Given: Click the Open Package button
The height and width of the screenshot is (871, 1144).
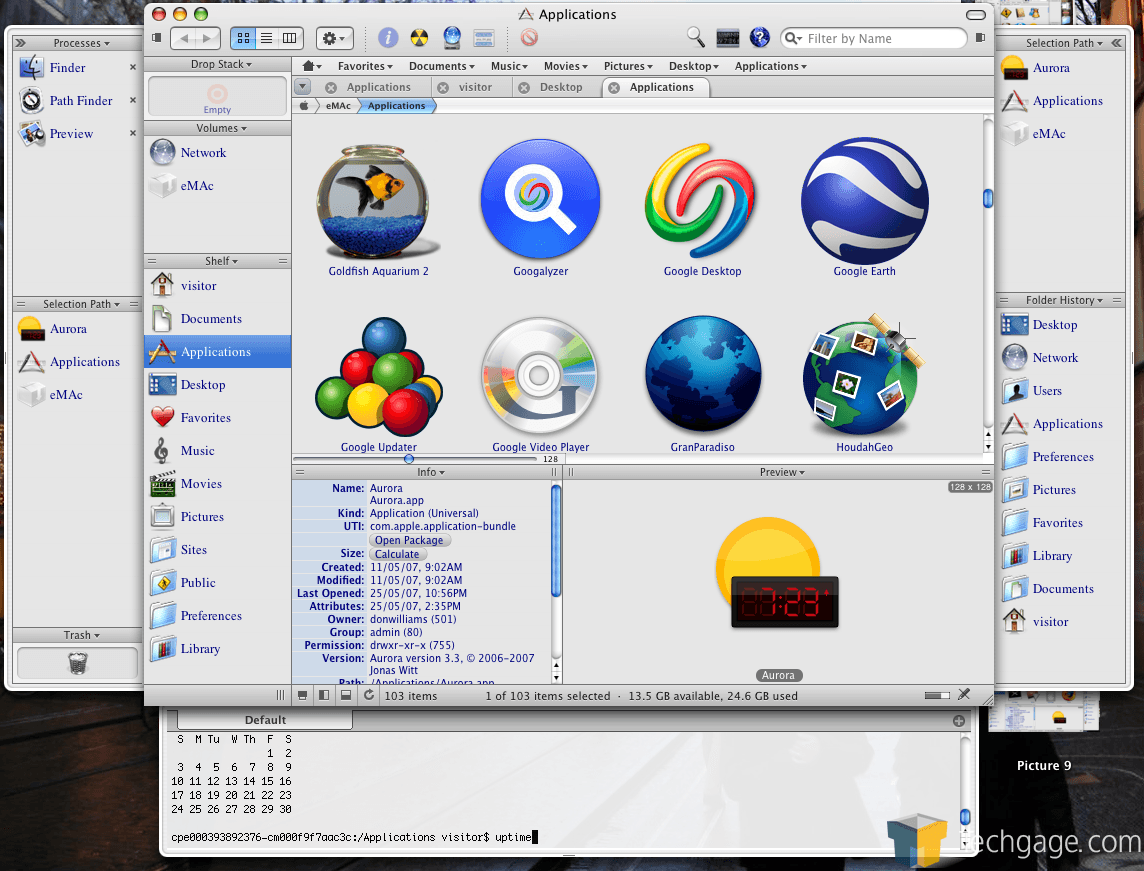Looking at the screenshot, I should (x=409, y=540).
